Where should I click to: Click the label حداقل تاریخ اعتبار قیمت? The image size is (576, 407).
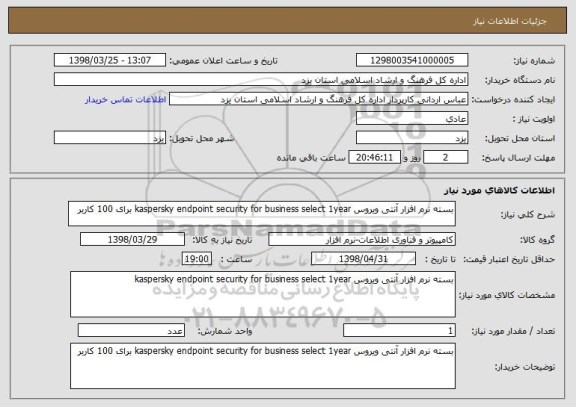click(509, 259)
